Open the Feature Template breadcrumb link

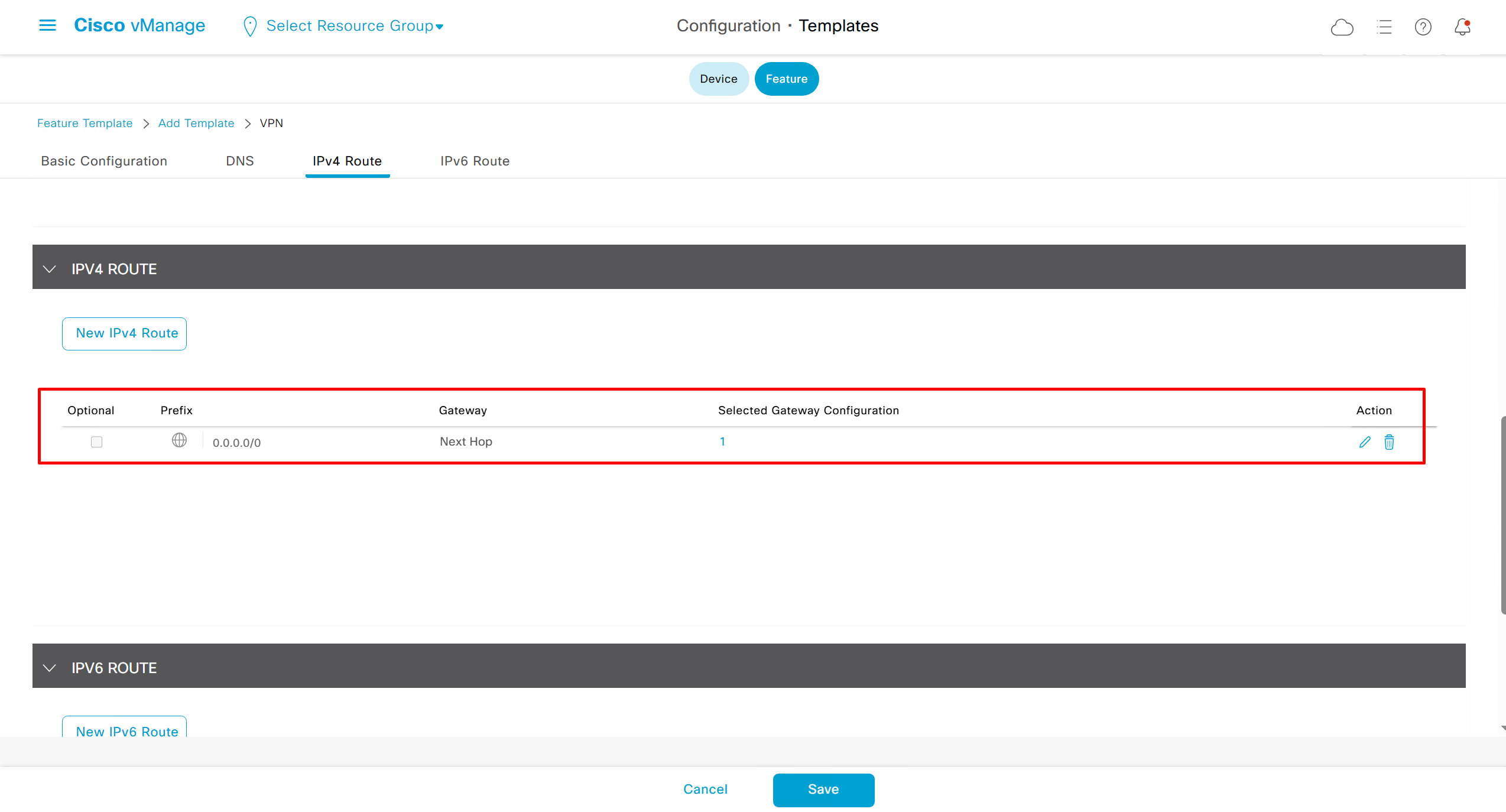click(x=85, y=123)
